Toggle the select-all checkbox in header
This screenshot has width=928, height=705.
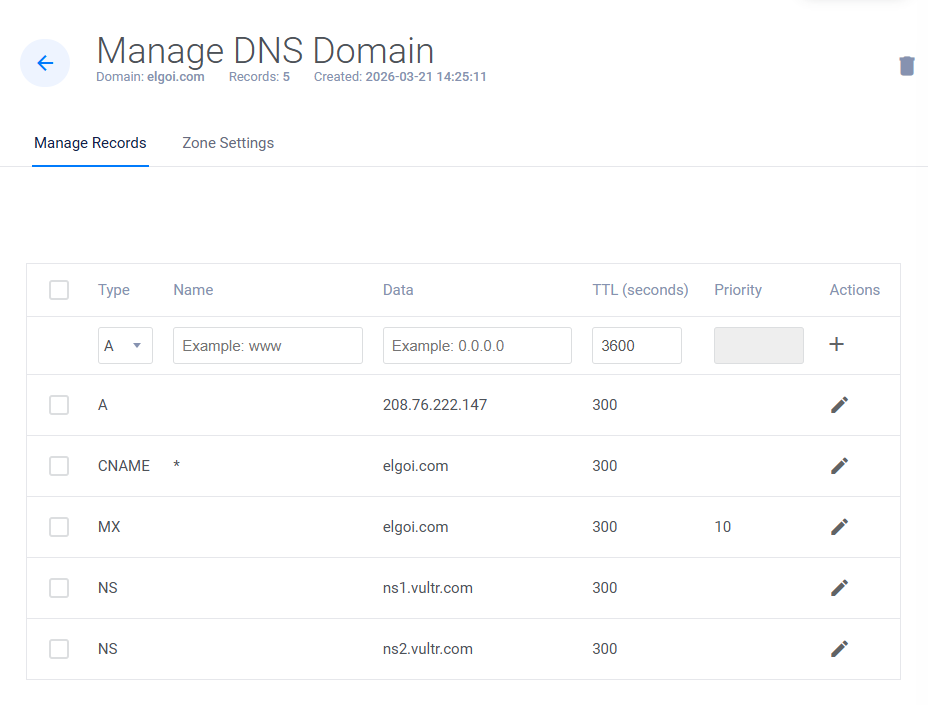click(59, 290)
